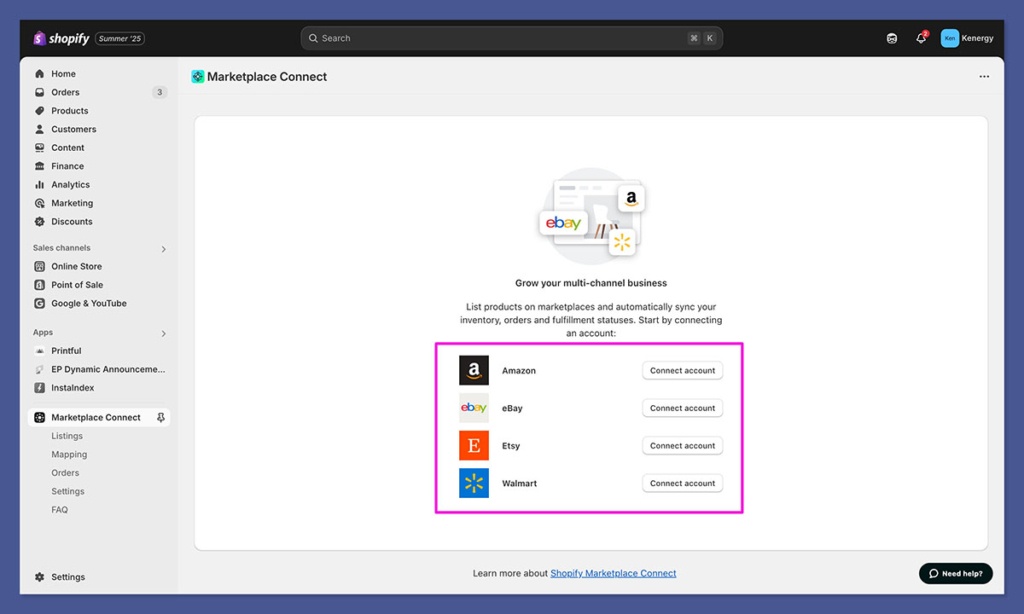The width and height of the screenshot is (1024, 614).
Task: Click the Shopify logo
Action: 61,38
